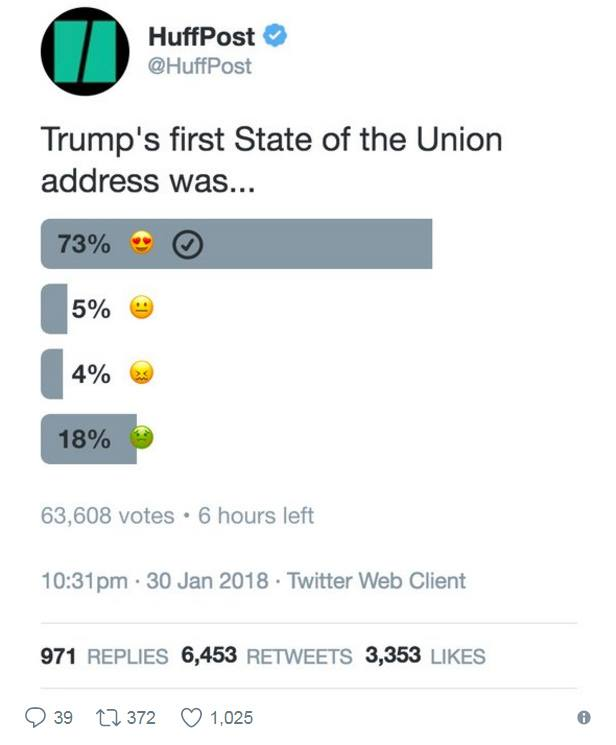Viewport: 616px width, 745px height.
Task: Open the @HuffPost handle link
Action: click(x=200, y=66)
